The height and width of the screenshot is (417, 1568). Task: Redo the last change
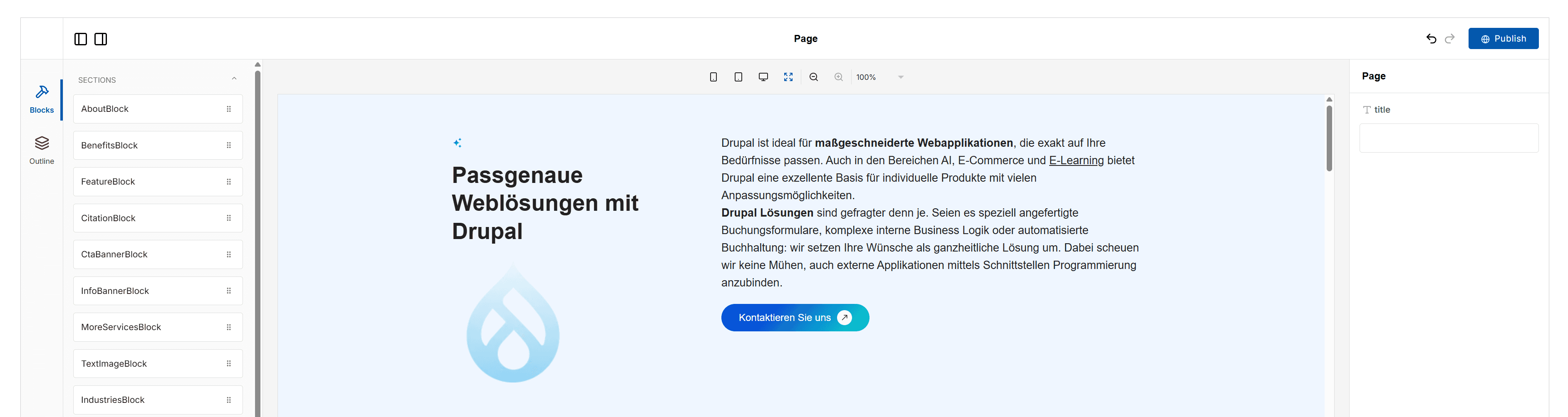click(1450, 38)
